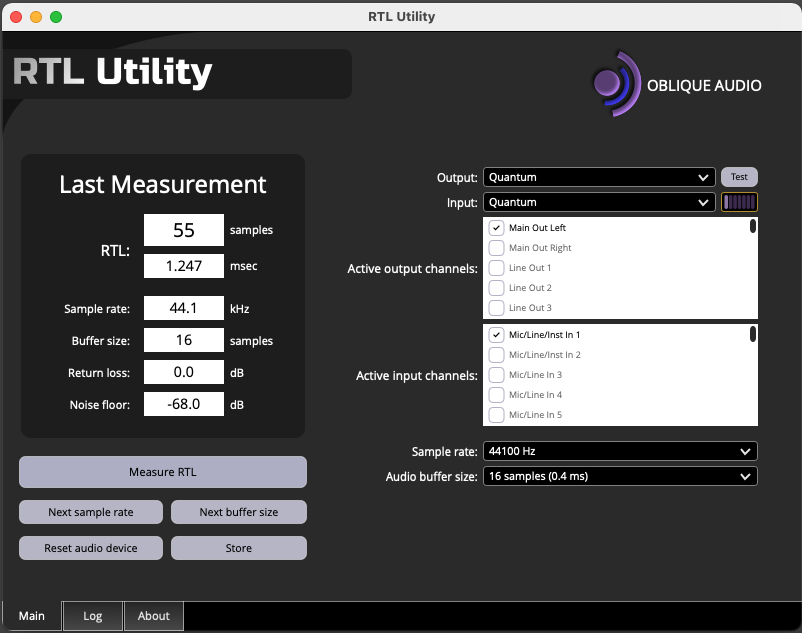The width and height of the screenshot is (802, 633).
Task: Open the Output device dropdown
Action: (599, 177)
